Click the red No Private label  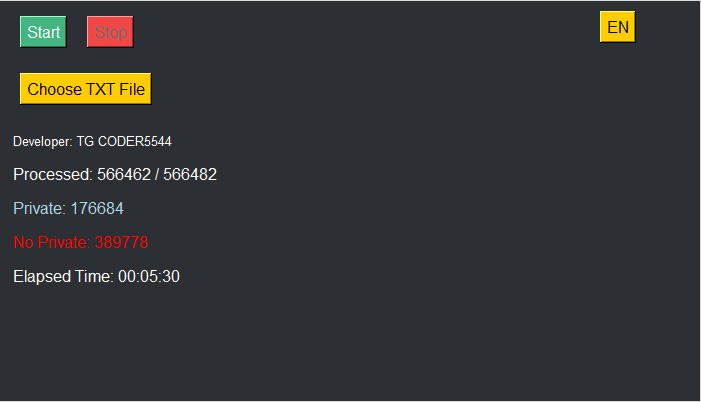[52, 242]
